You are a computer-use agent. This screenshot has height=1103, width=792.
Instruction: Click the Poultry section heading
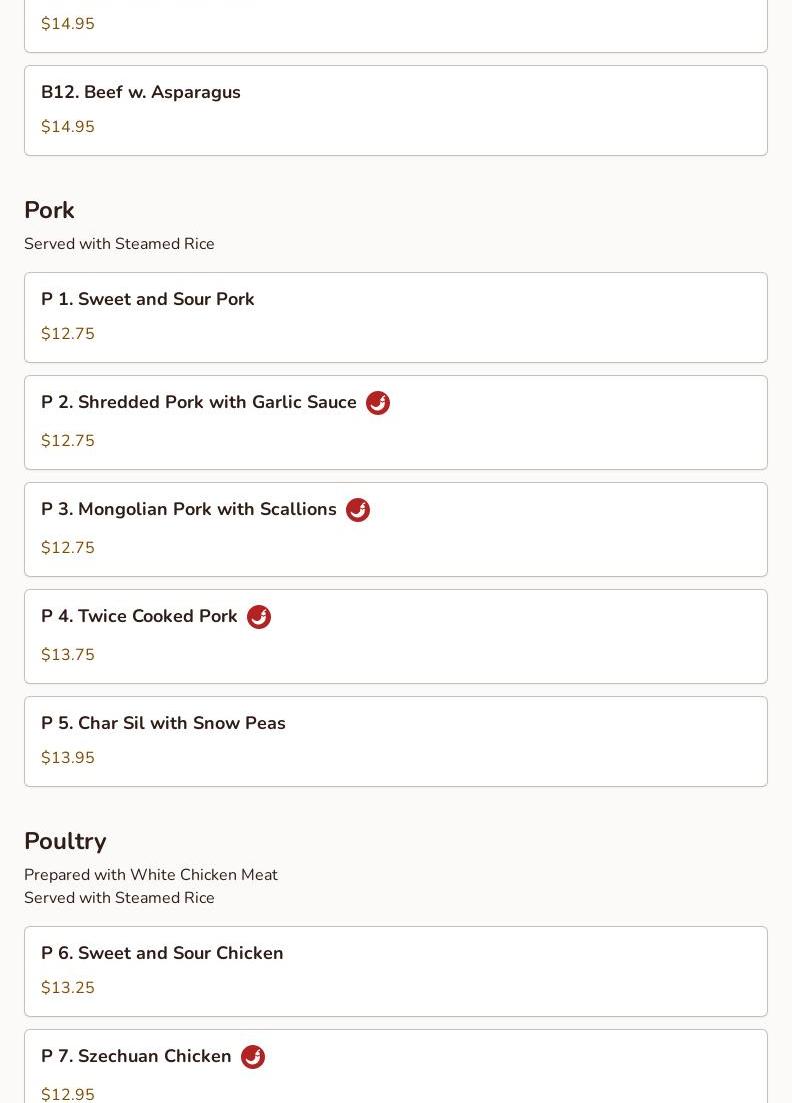pos(65,842)
